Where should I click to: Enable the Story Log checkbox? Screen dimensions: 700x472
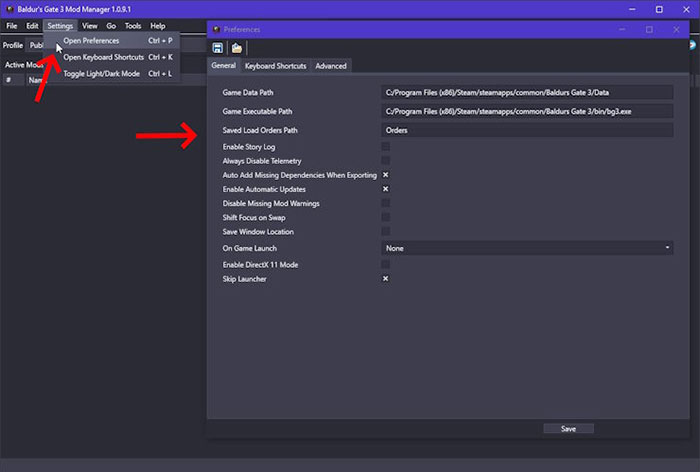(x=385, y=147)
